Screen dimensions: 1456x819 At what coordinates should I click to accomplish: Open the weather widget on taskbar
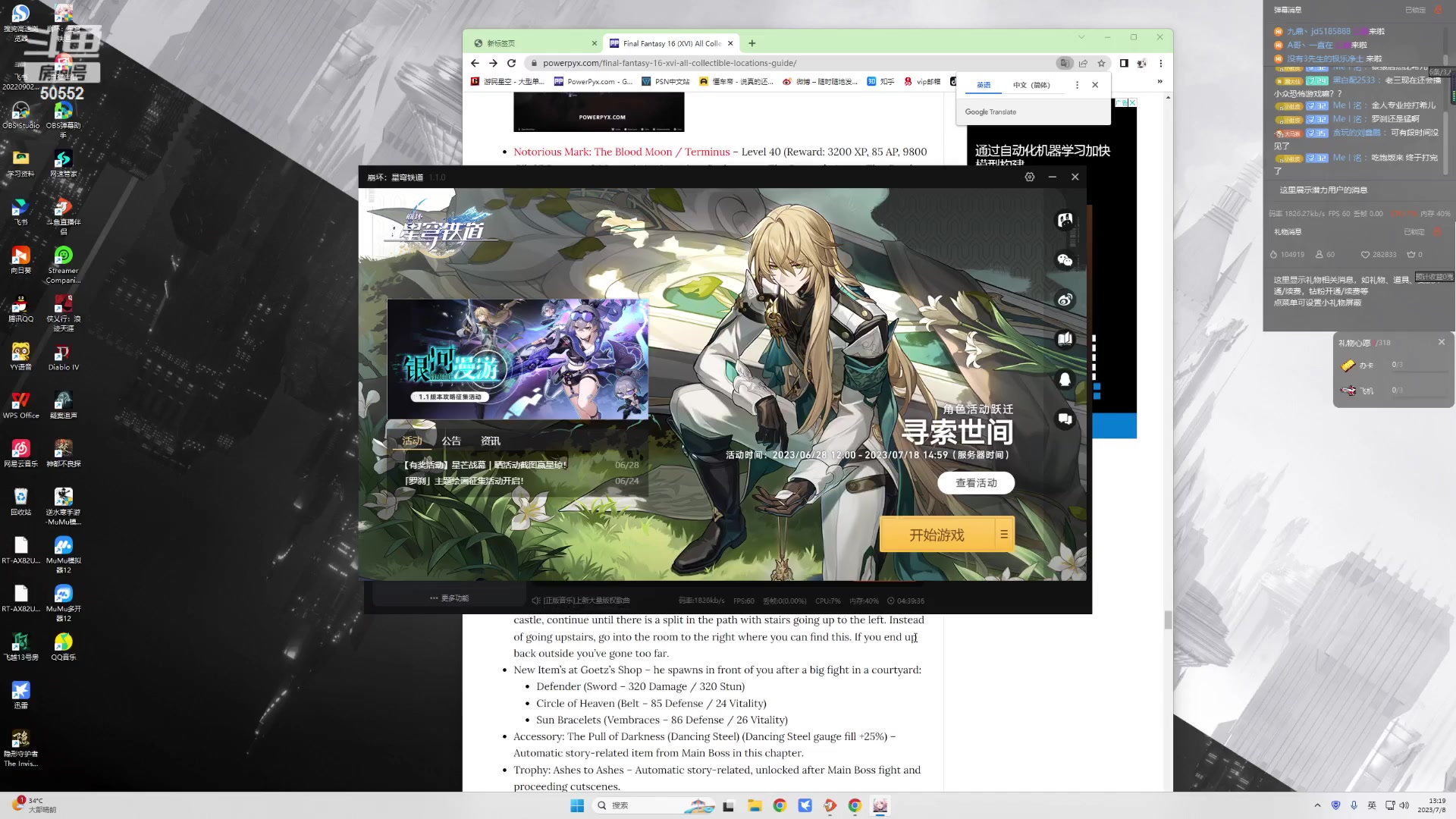pyautogui.click(x=34, y=805)
